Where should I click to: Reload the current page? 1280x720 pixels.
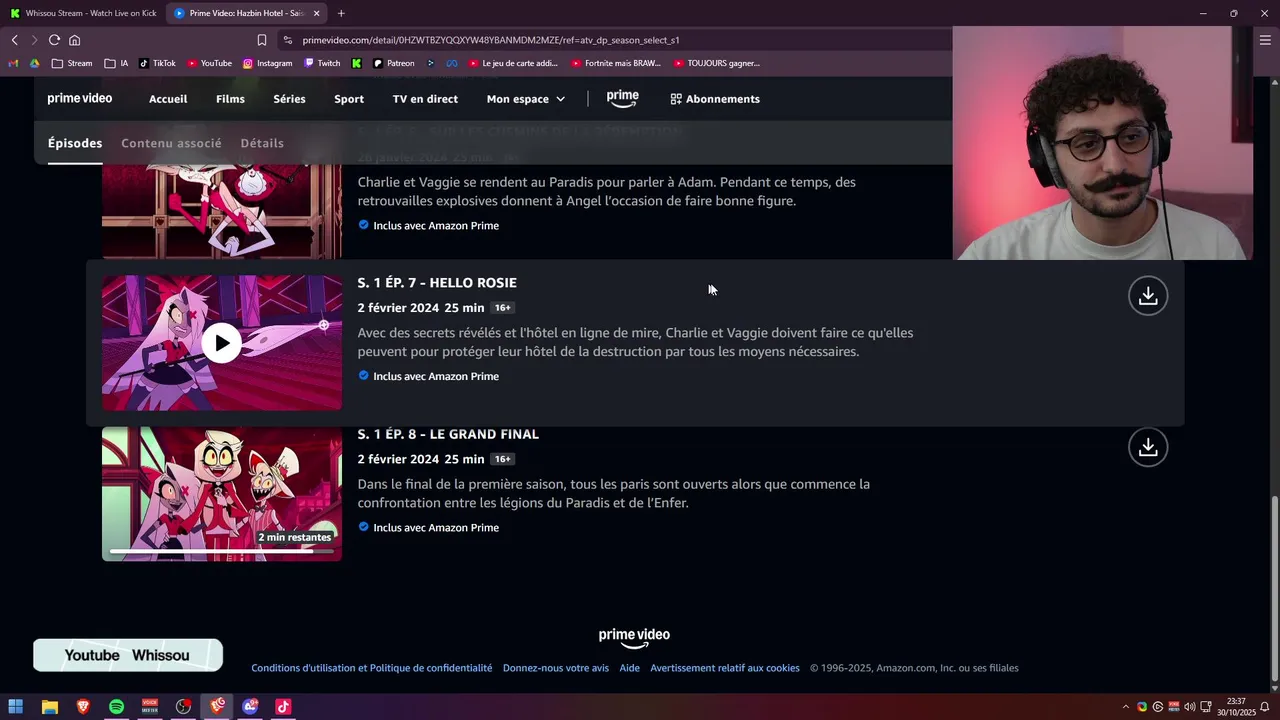click(54, 40)
